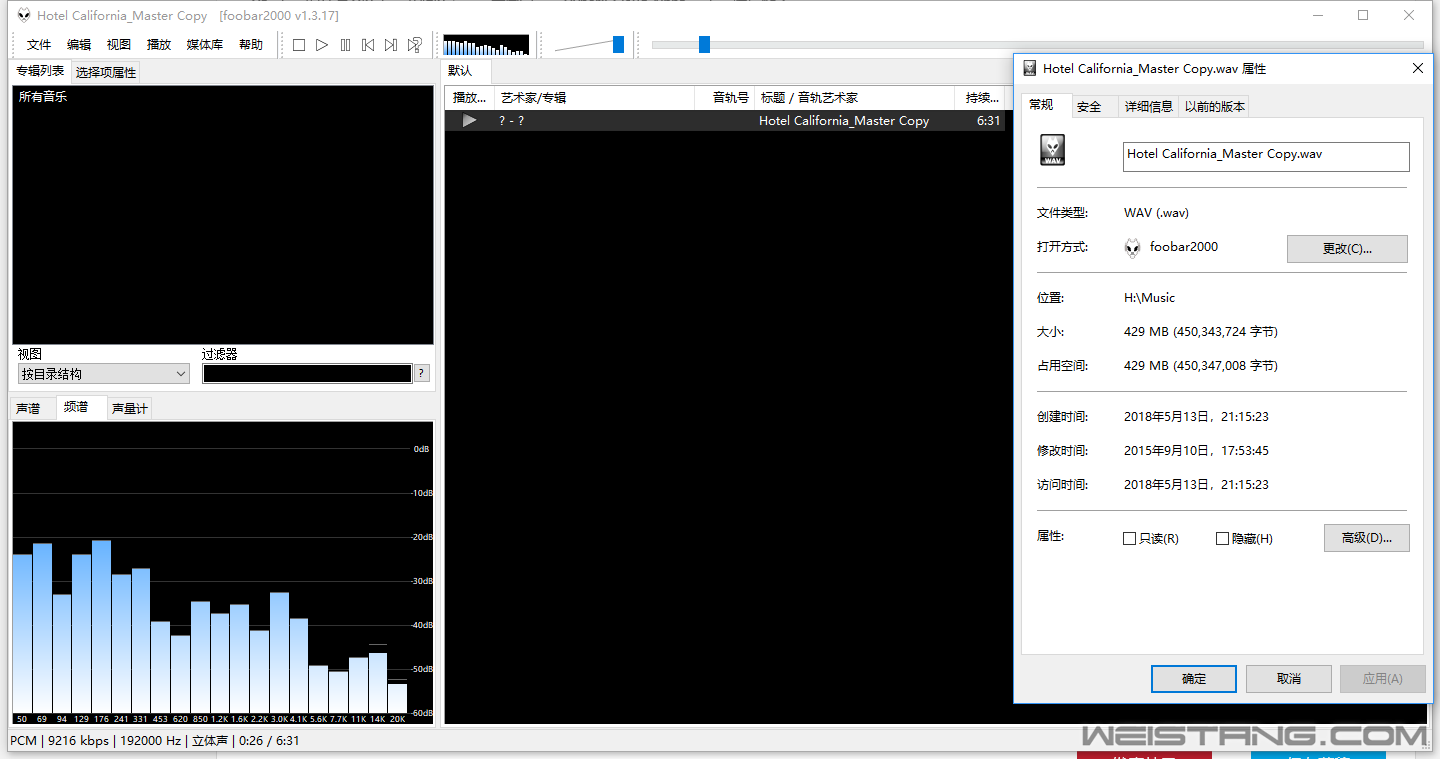This screenshot has width=1440, height=759.
Task: Click the H:\Music location value
Action: point(1149,298)
